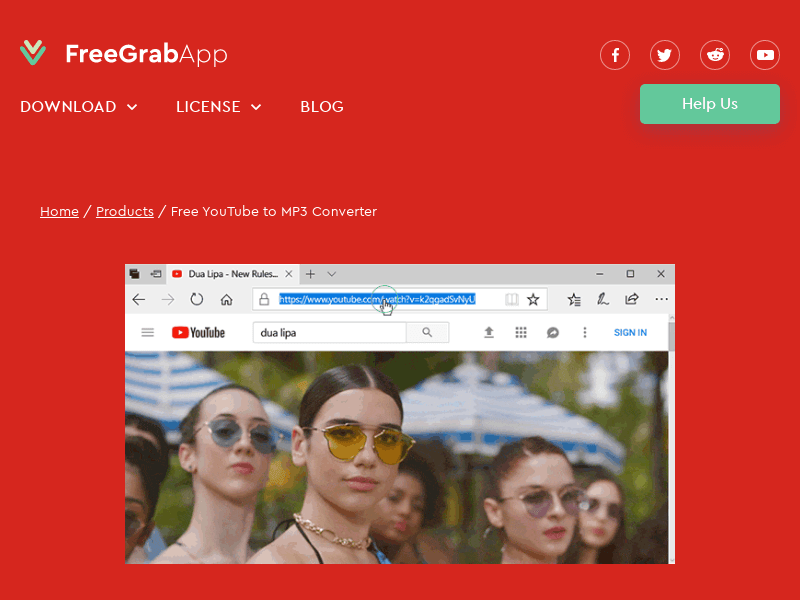
Task: Open the YouTube messages icon
Action: 553,333
